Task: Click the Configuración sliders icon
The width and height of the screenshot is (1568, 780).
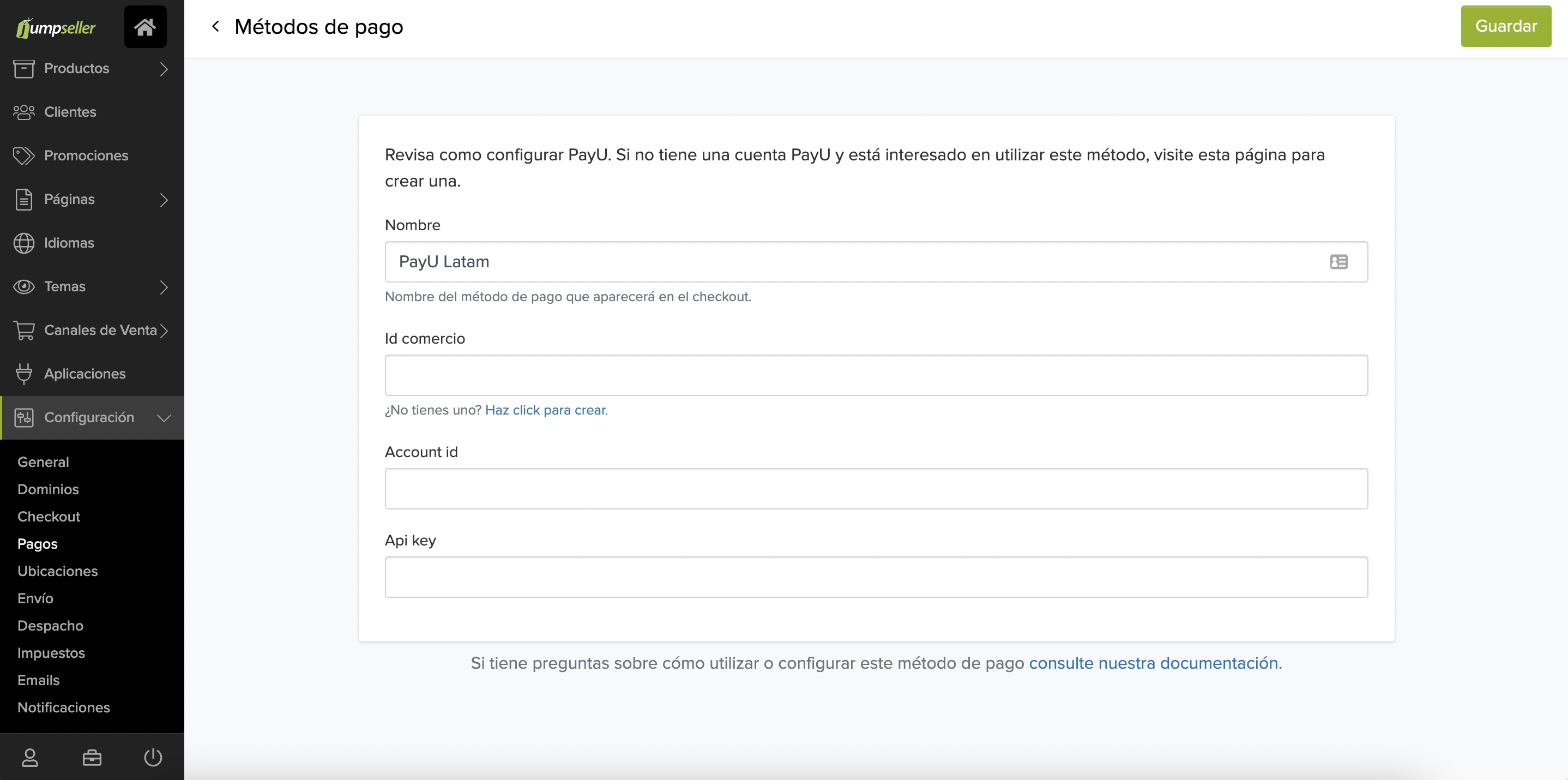Action: tap(24, 418)
